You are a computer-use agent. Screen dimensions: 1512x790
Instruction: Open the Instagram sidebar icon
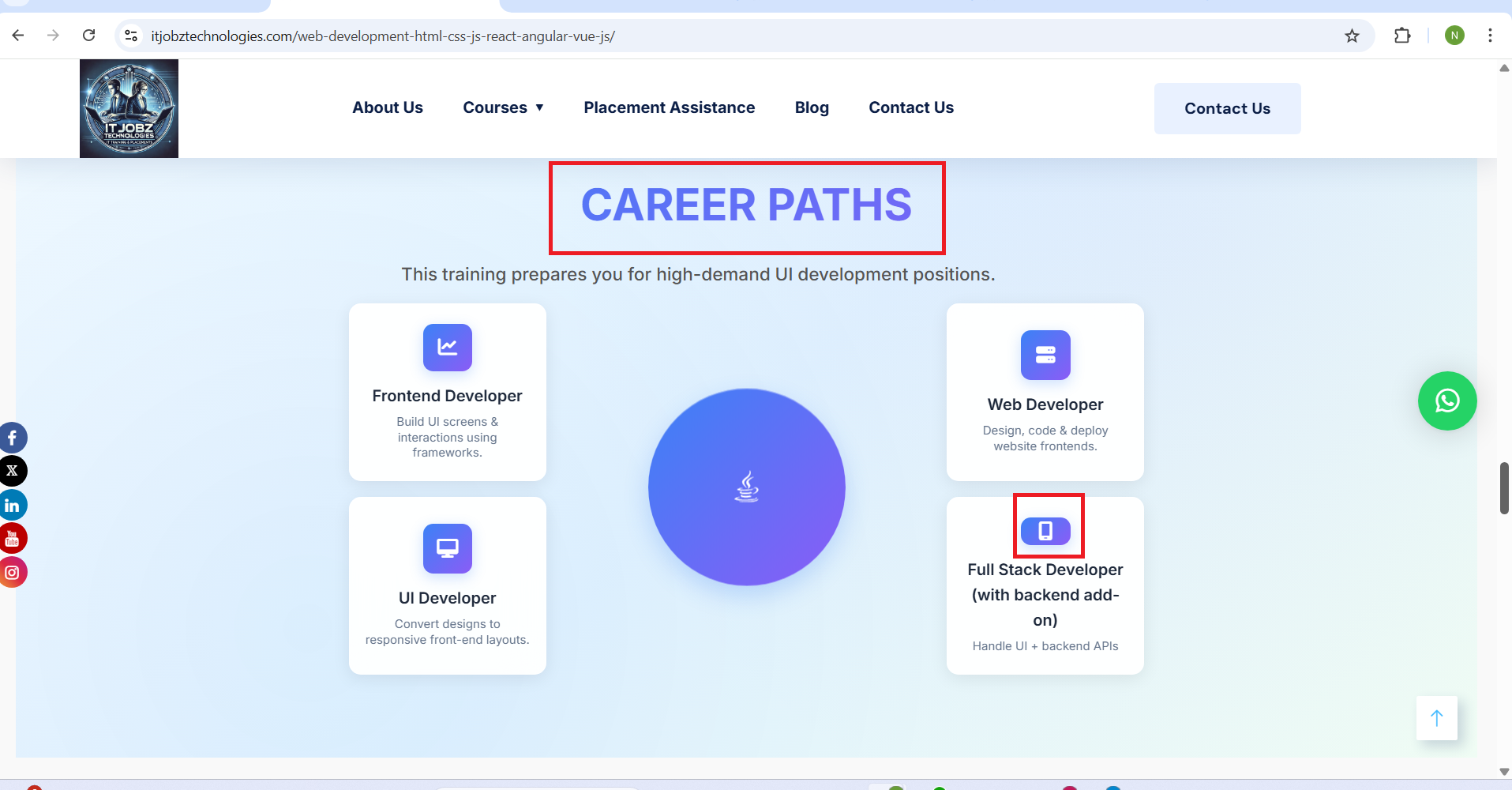13,573
